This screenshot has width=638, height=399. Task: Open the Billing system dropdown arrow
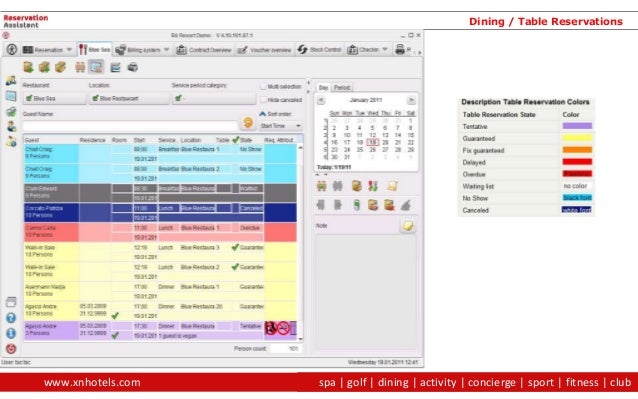166,50
